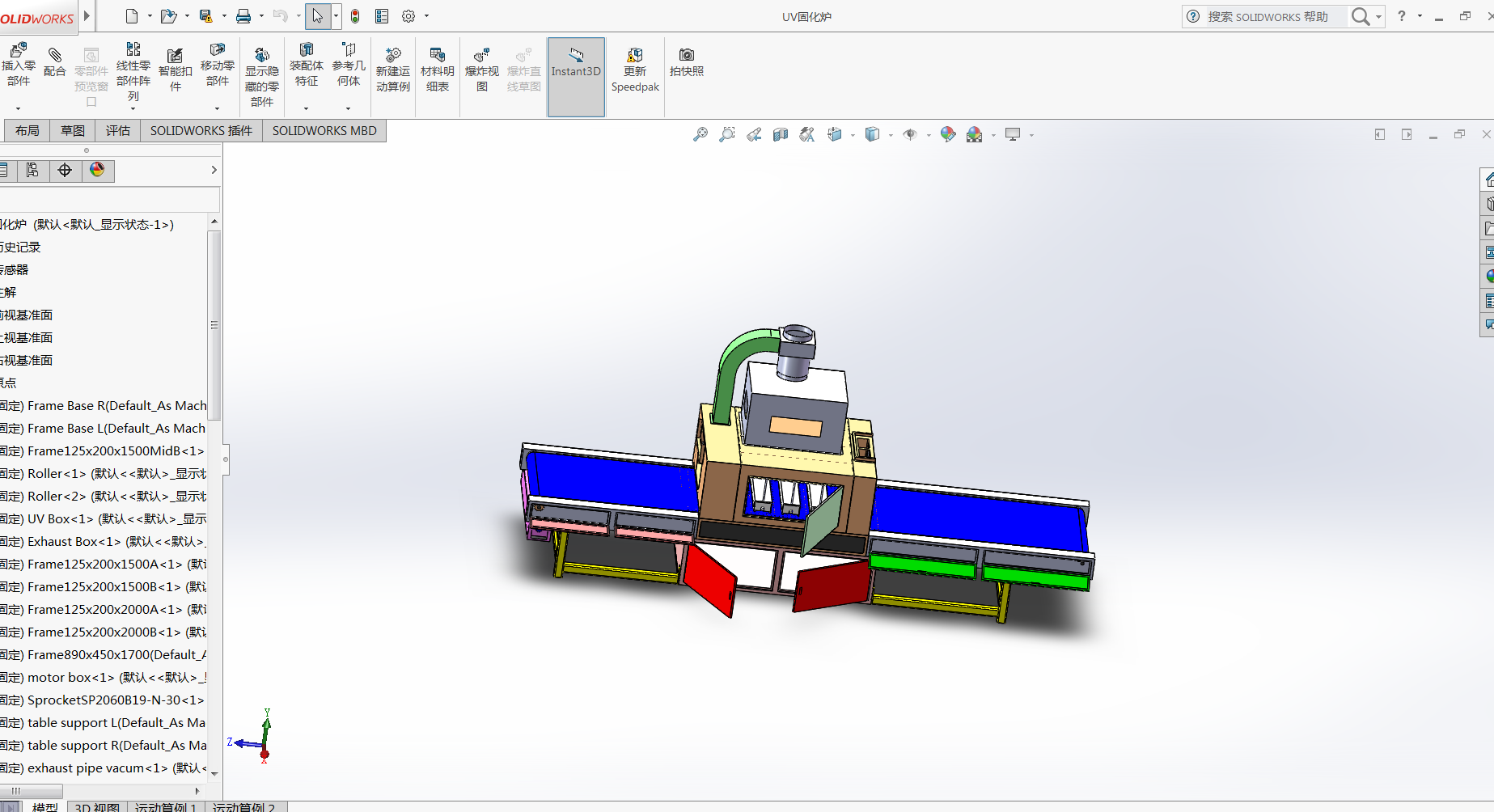The height and width of the screenshot is (812, 1494).
Task: Click the Mate (配合) paperclip tool
Action: coord(54,61)
